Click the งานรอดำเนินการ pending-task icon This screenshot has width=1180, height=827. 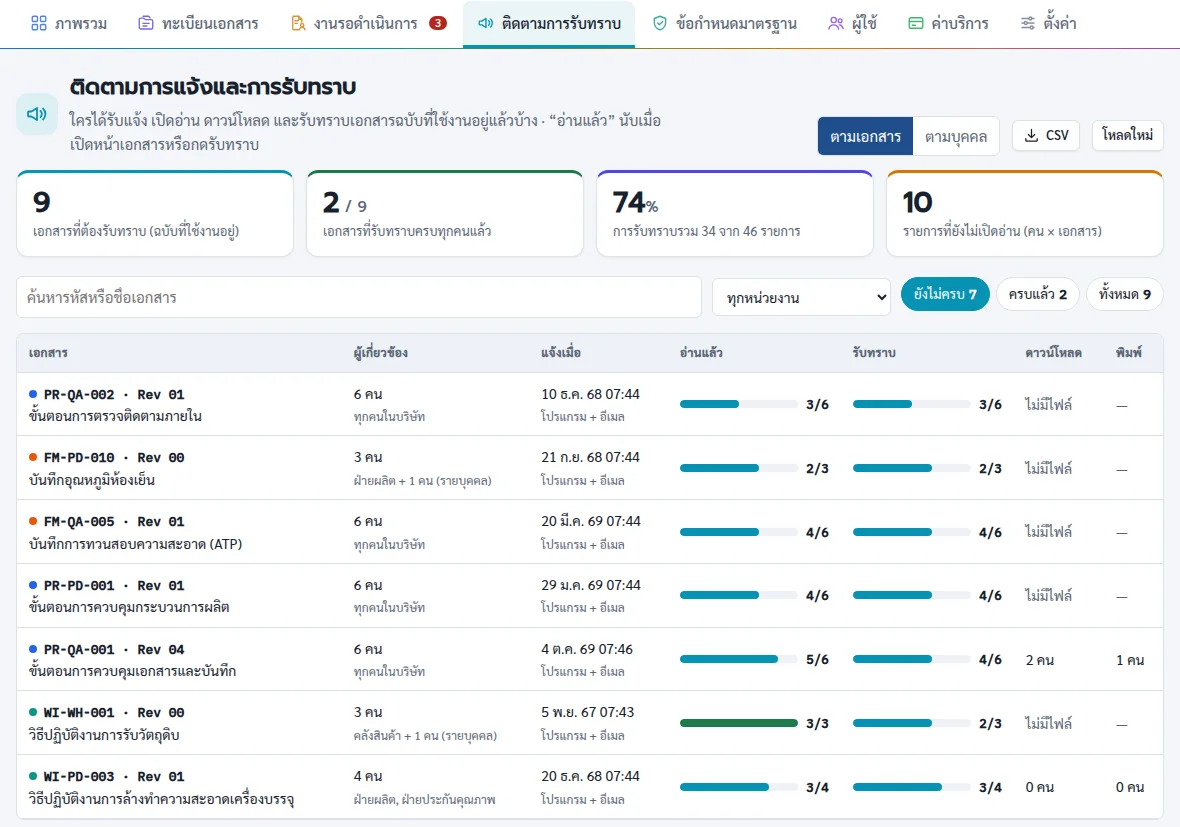(298, 23)
